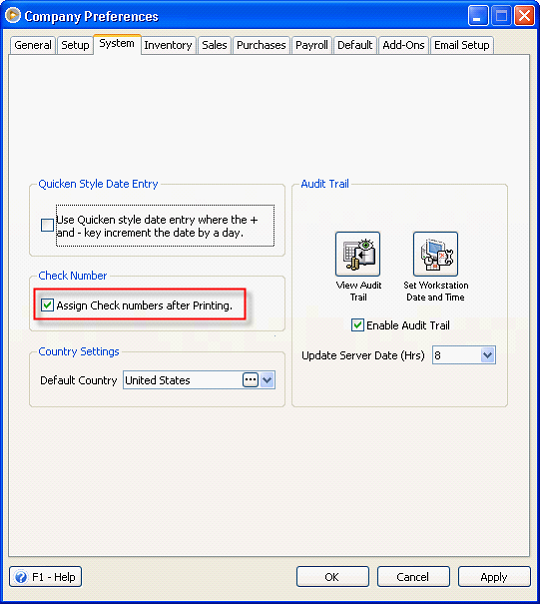Open the Email Setup tab
The height and width of the screenshot is (605, 541).
[x=462, y=45]
